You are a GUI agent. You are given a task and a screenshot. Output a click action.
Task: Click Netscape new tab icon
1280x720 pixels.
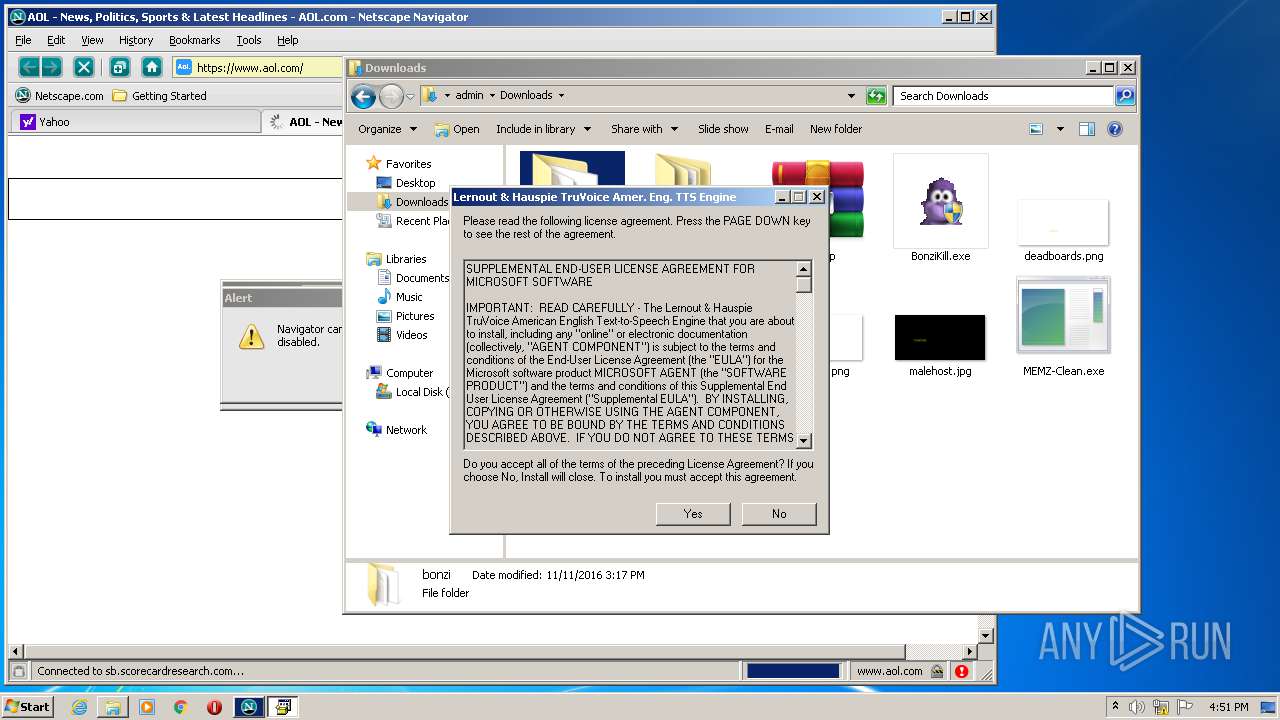(x=119, y=67)
